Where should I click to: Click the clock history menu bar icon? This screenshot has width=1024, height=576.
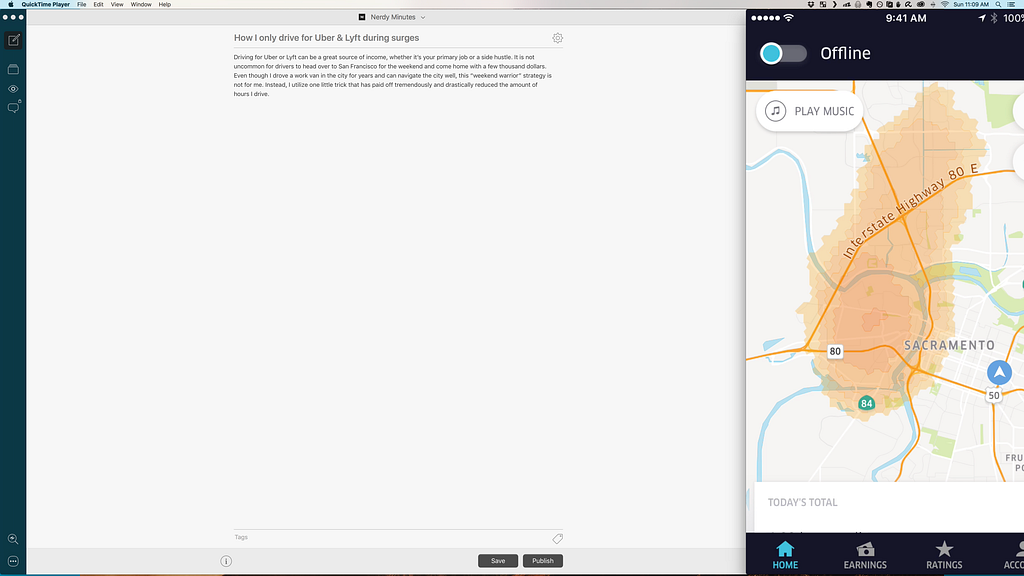tap(879, 5)
